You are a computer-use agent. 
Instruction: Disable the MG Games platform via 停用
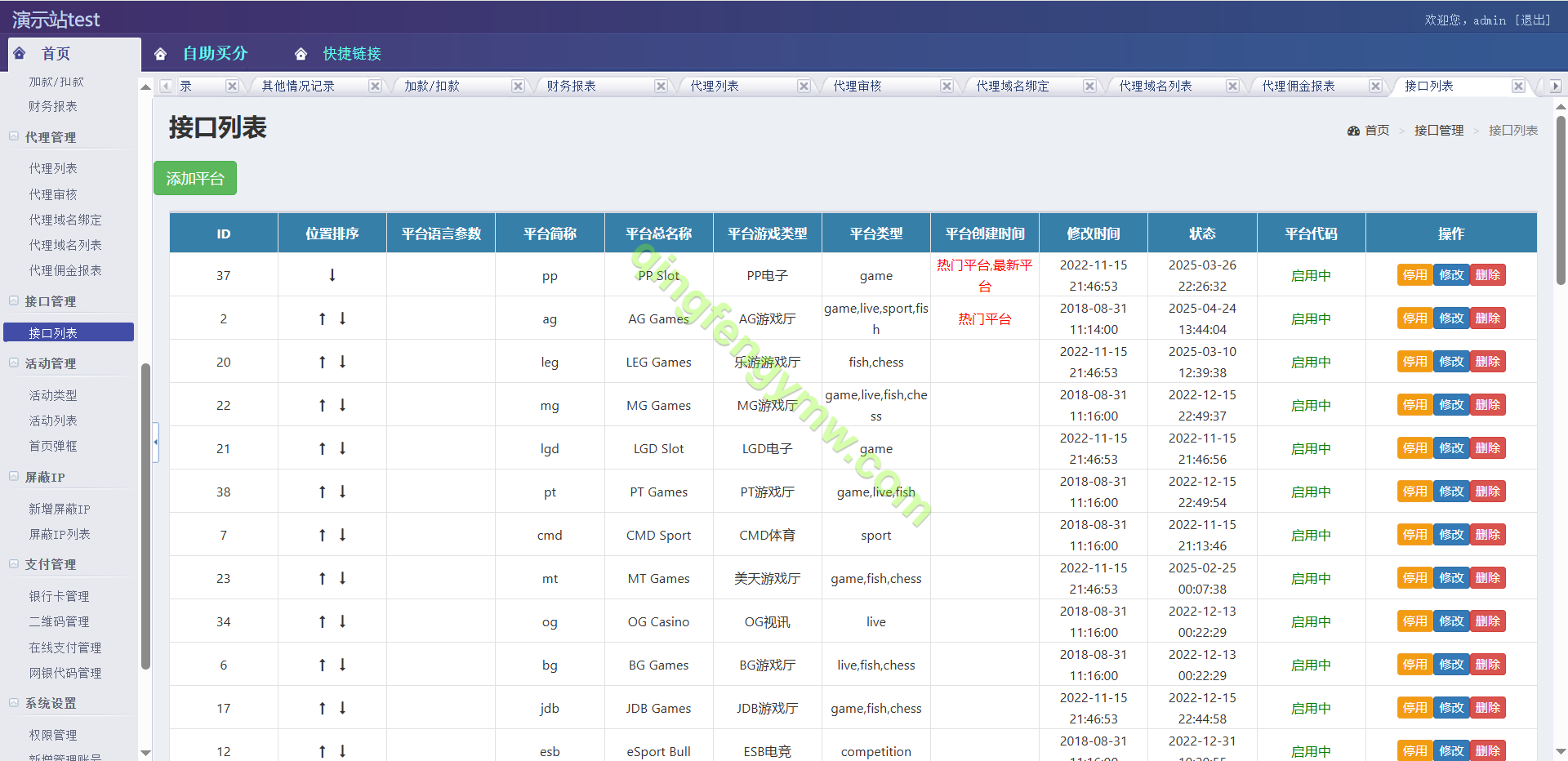coord(1414,405)
